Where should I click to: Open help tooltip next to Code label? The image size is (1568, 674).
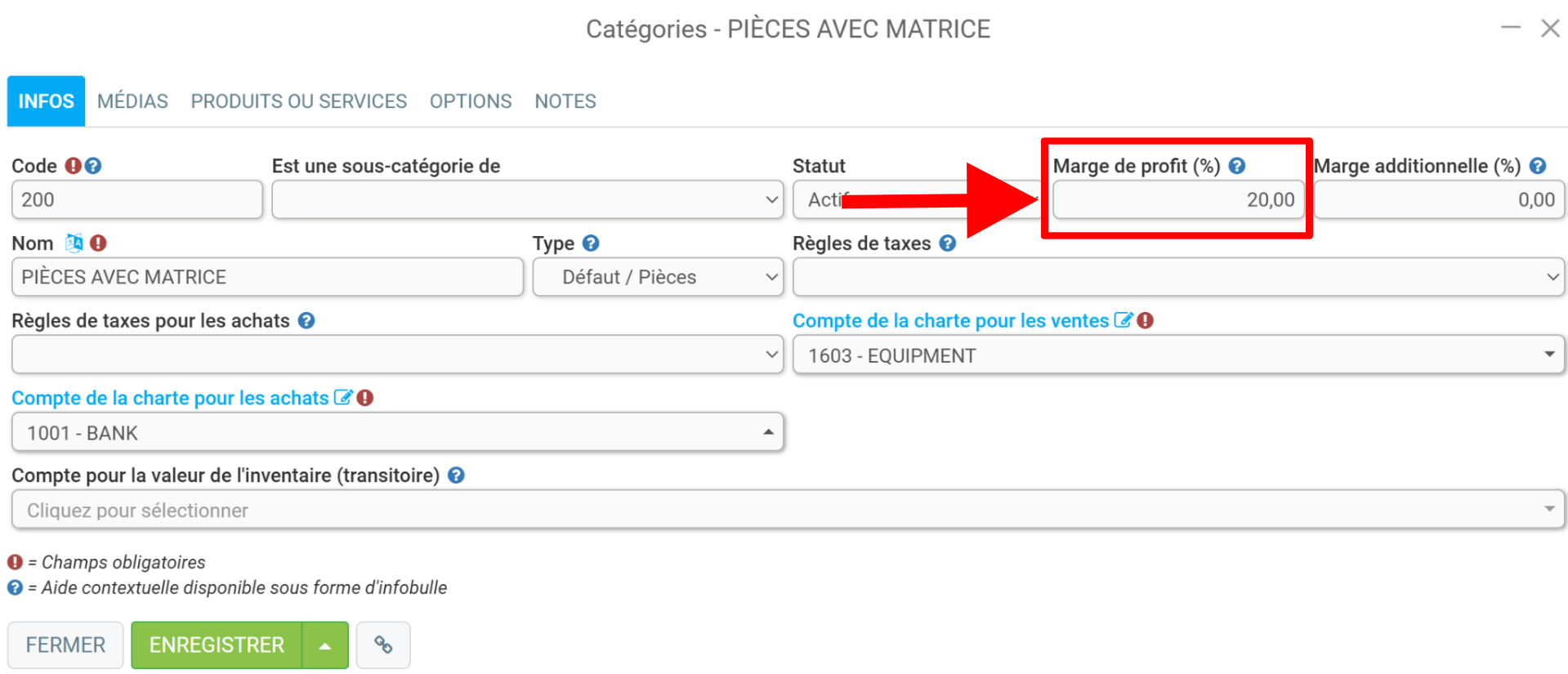point(93,166)
